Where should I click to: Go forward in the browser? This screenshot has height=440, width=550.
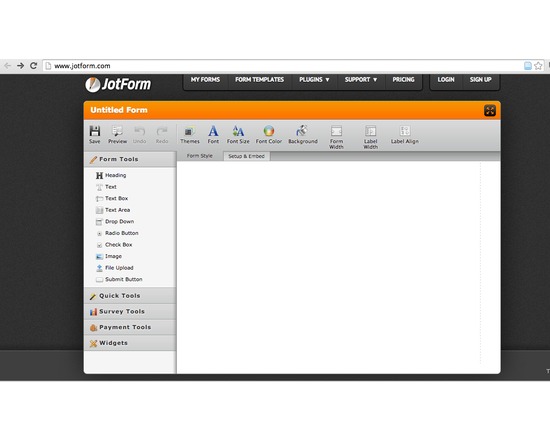[20, 66]
